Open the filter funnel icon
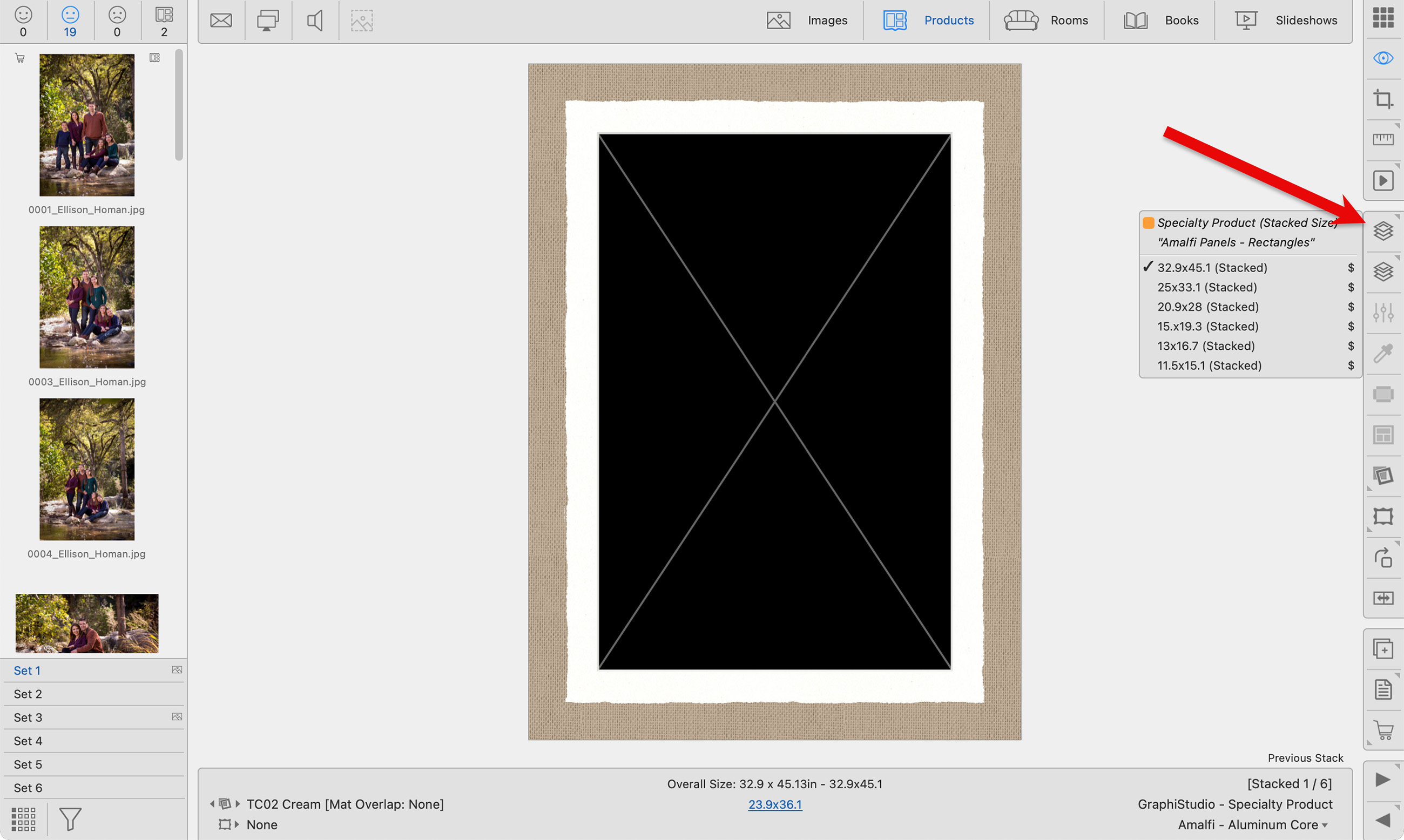Viewport: 1404px width, 840px height. [70, 819]
